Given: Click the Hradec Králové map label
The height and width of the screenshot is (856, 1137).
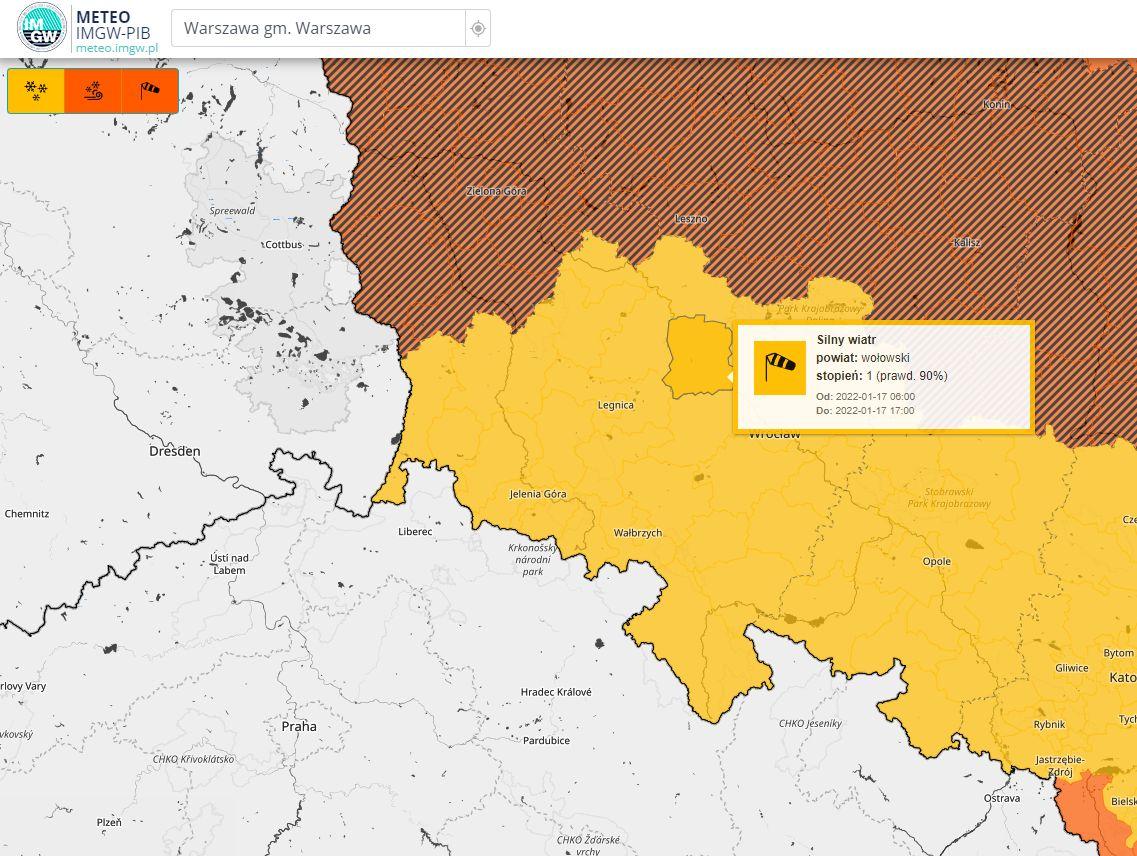Looking at the screenshot, I should (556, 692).
